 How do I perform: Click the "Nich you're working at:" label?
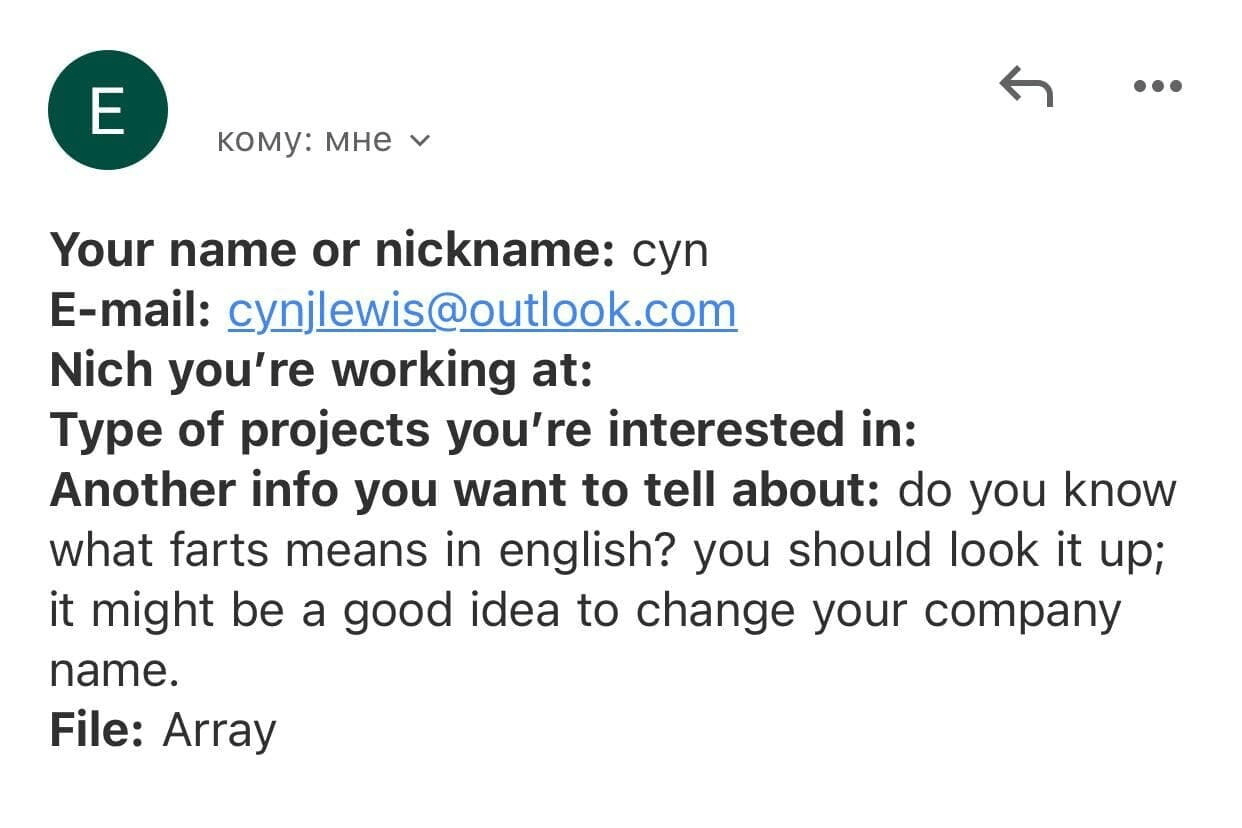[321, 371]
